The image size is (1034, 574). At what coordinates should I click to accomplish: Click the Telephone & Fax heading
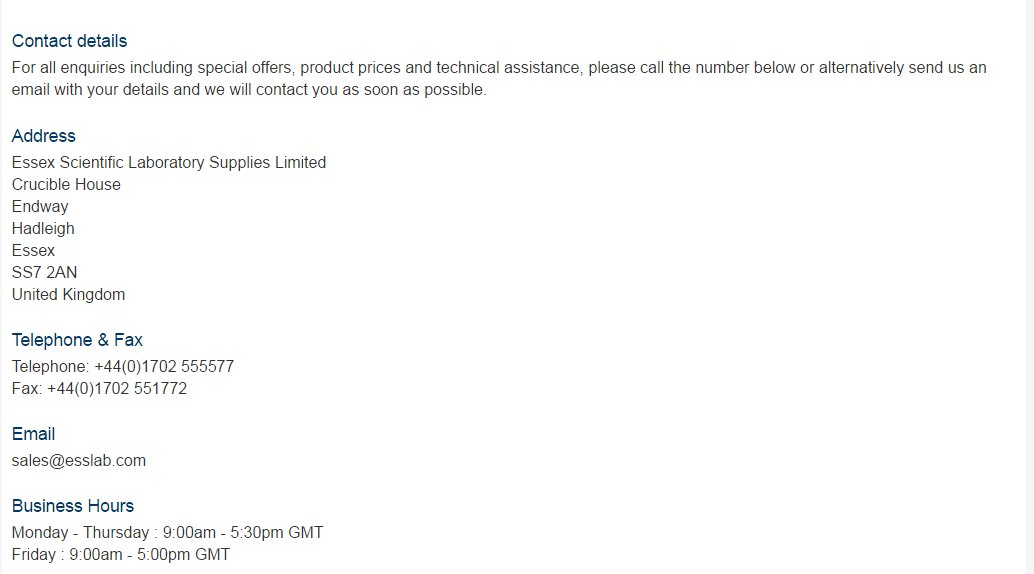coord(77,340)
